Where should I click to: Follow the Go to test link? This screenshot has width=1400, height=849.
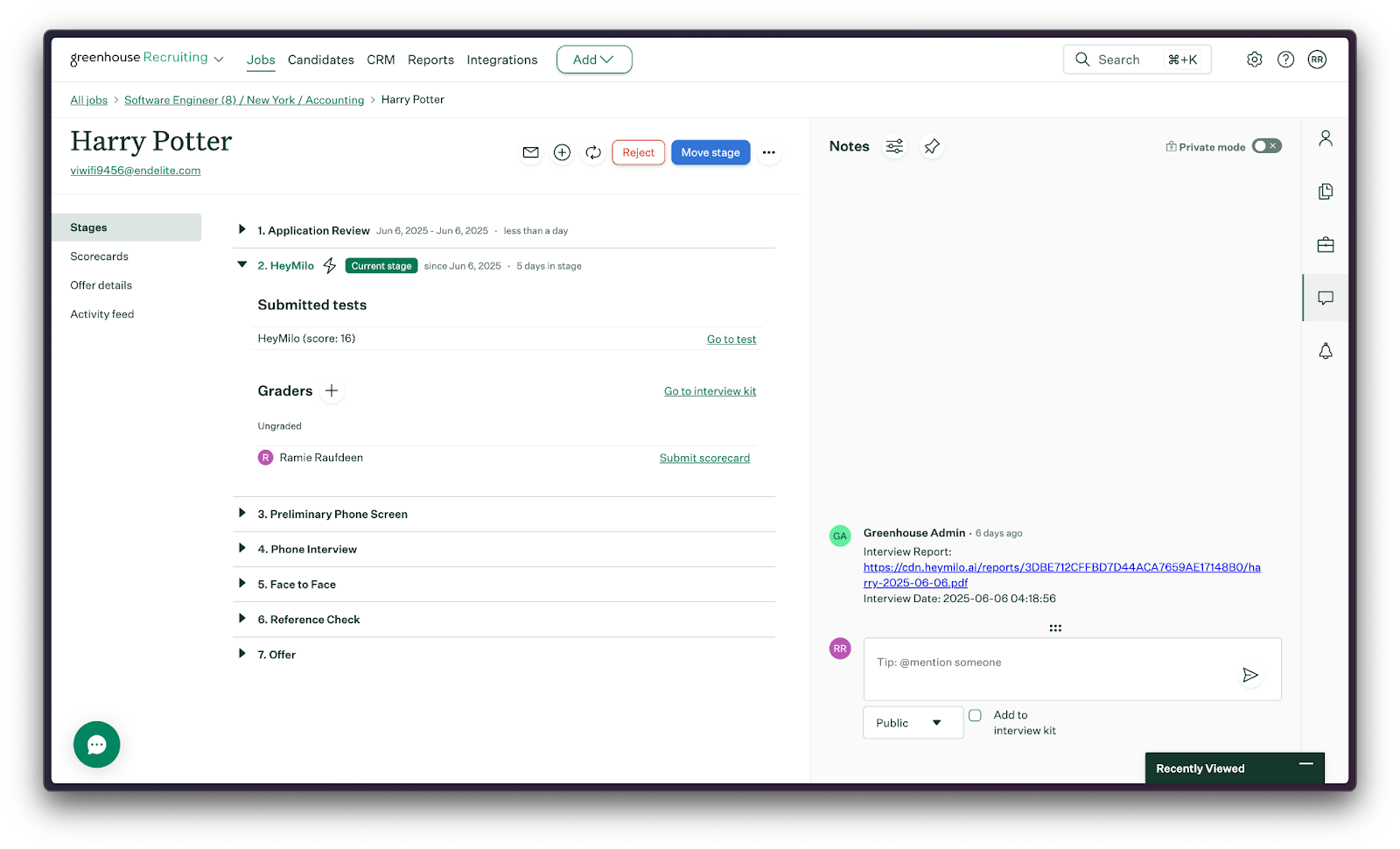[731, 340]
